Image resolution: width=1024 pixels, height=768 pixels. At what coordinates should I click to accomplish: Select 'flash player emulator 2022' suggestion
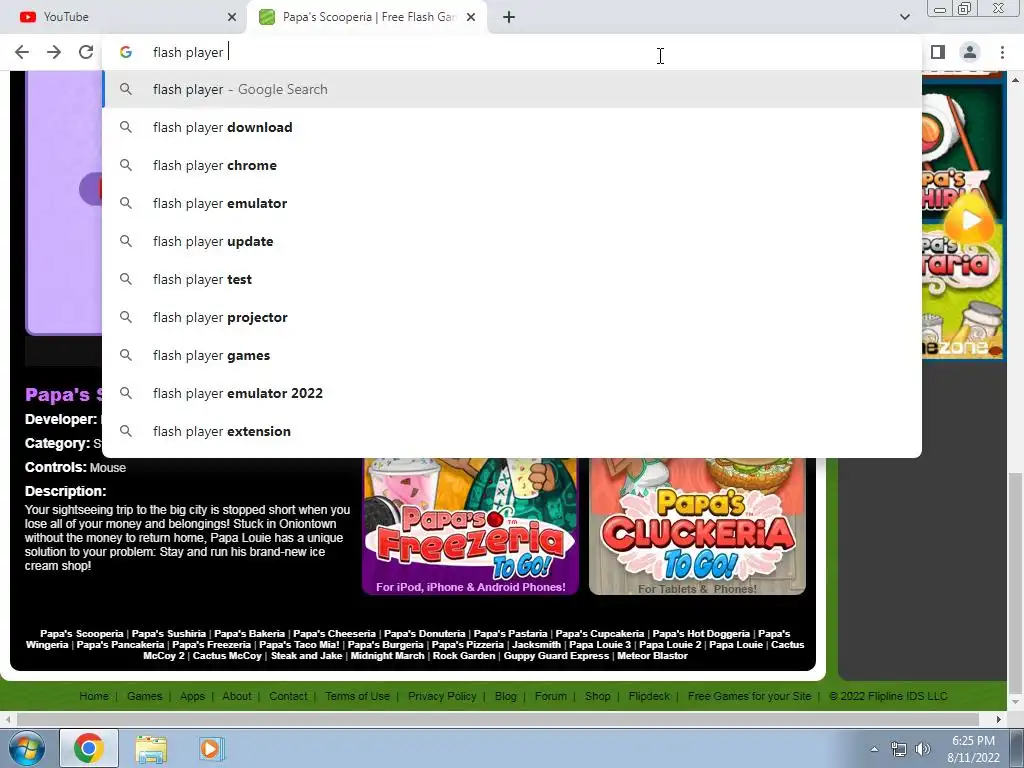512,393
